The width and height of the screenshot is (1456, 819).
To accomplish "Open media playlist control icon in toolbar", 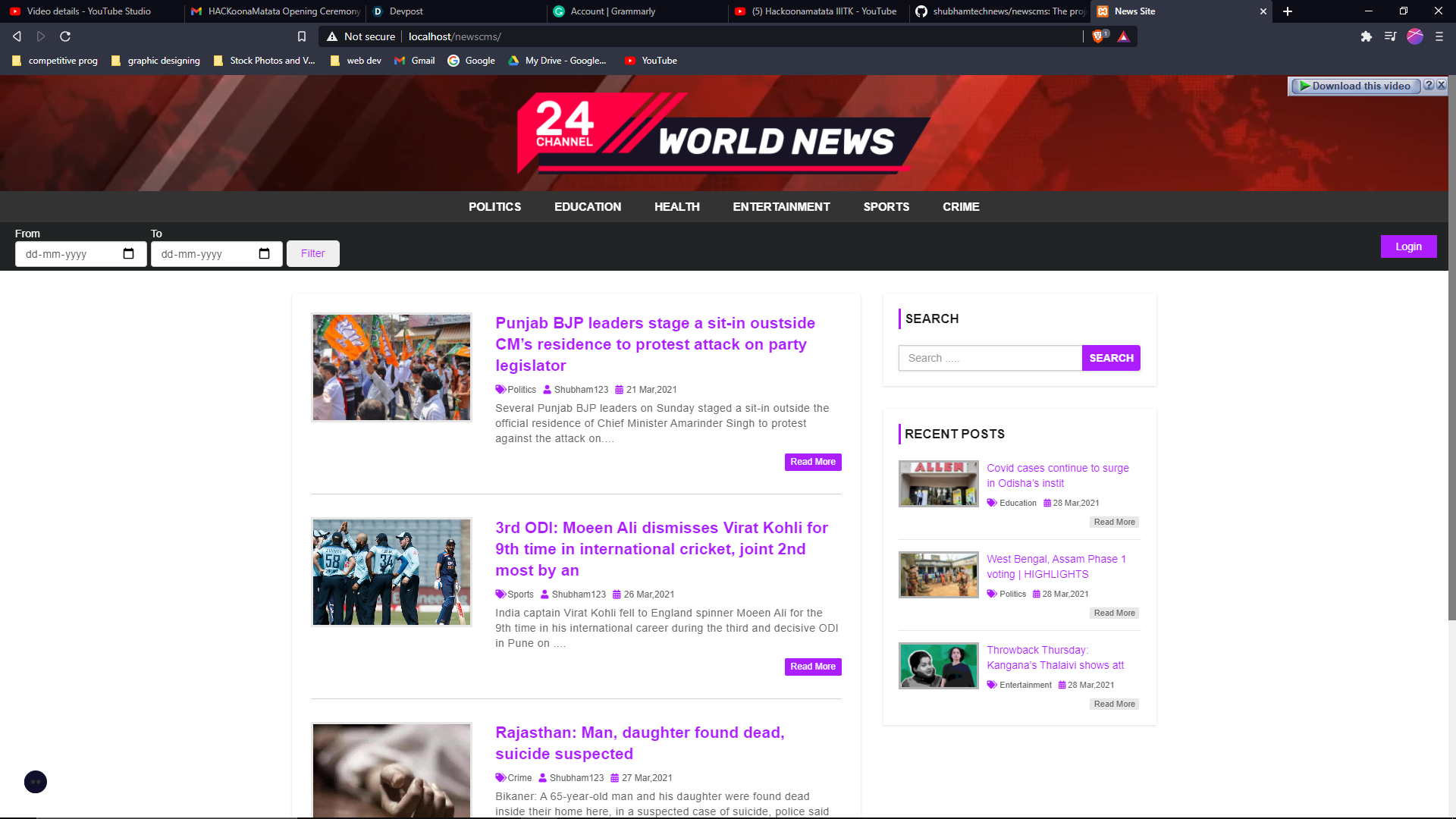I will tap(1390, 36).
